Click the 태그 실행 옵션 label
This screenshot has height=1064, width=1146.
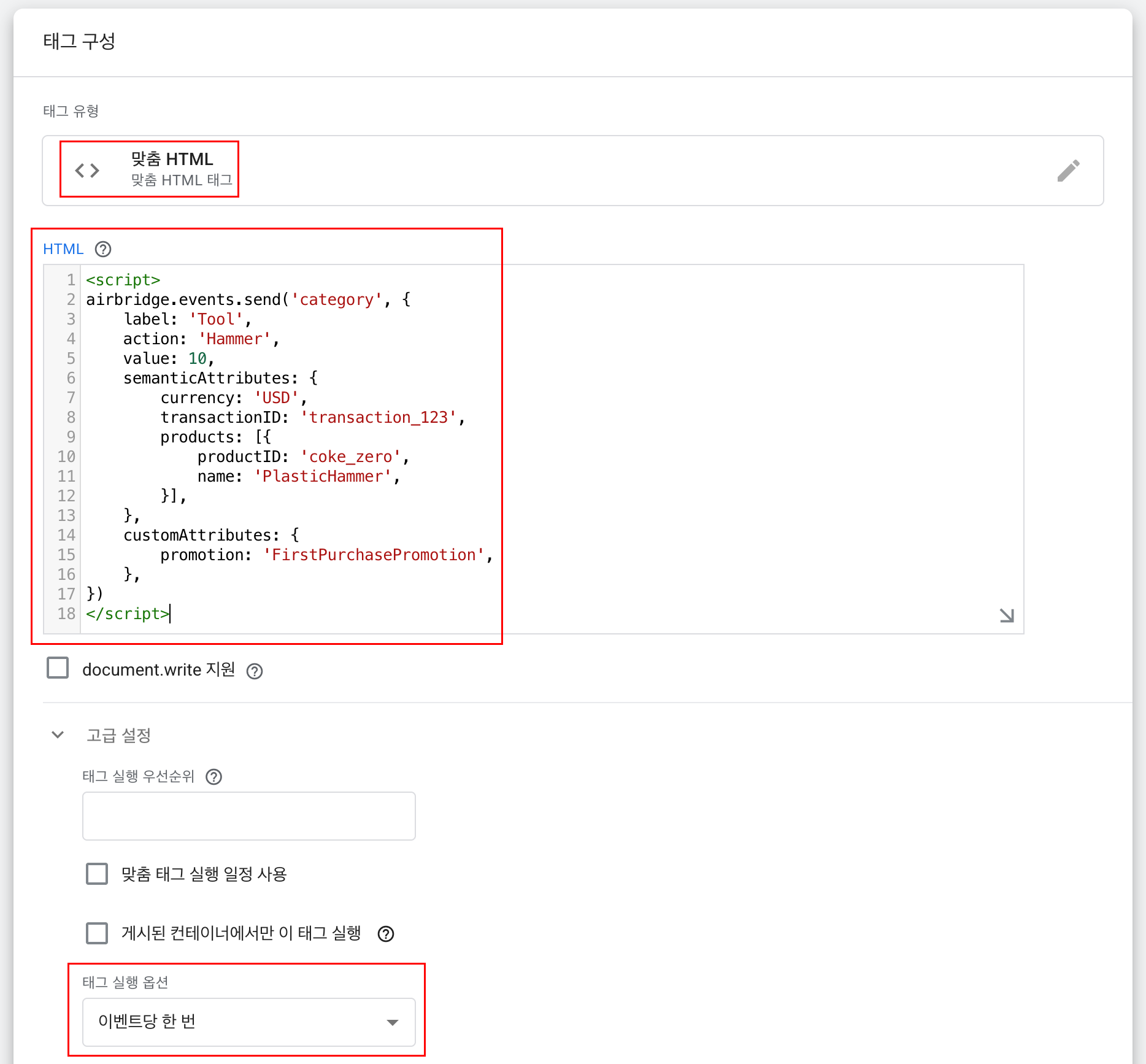pos(125,982)
